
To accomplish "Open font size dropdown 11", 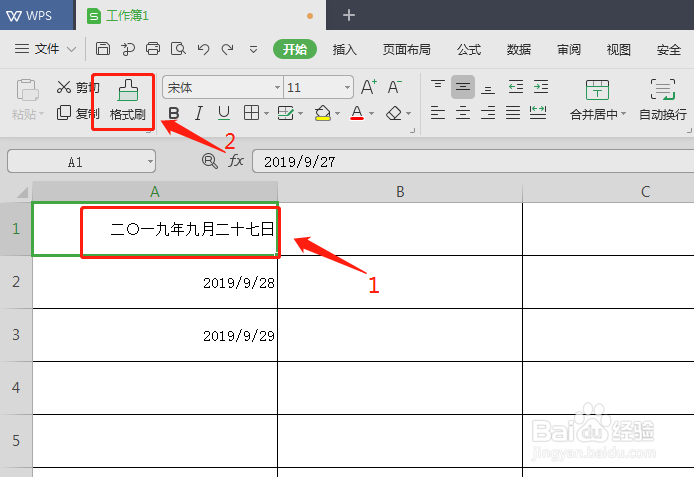I will [x=347, y=87].
